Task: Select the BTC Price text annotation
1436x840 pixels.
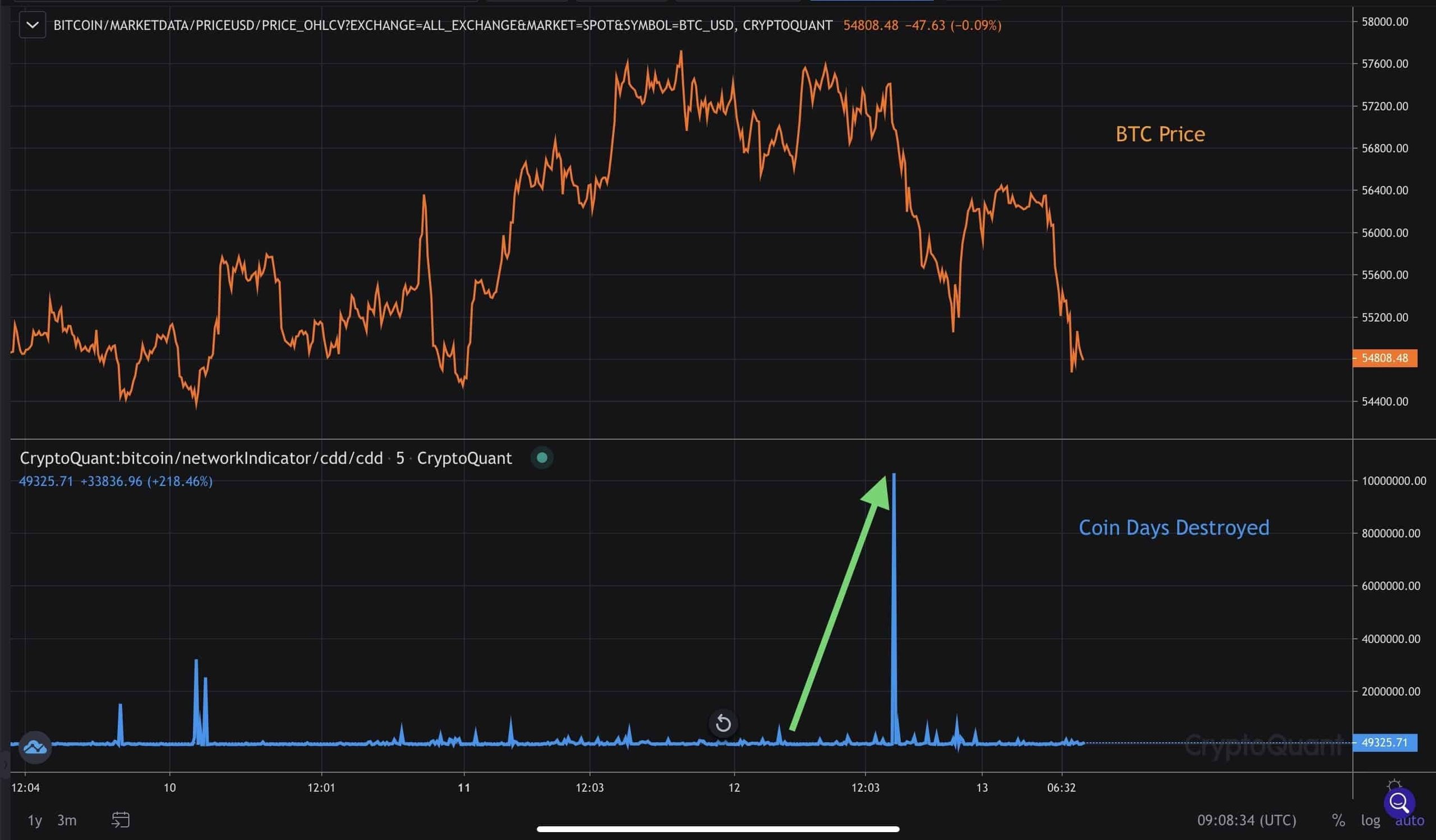Action: [1159, 134]
